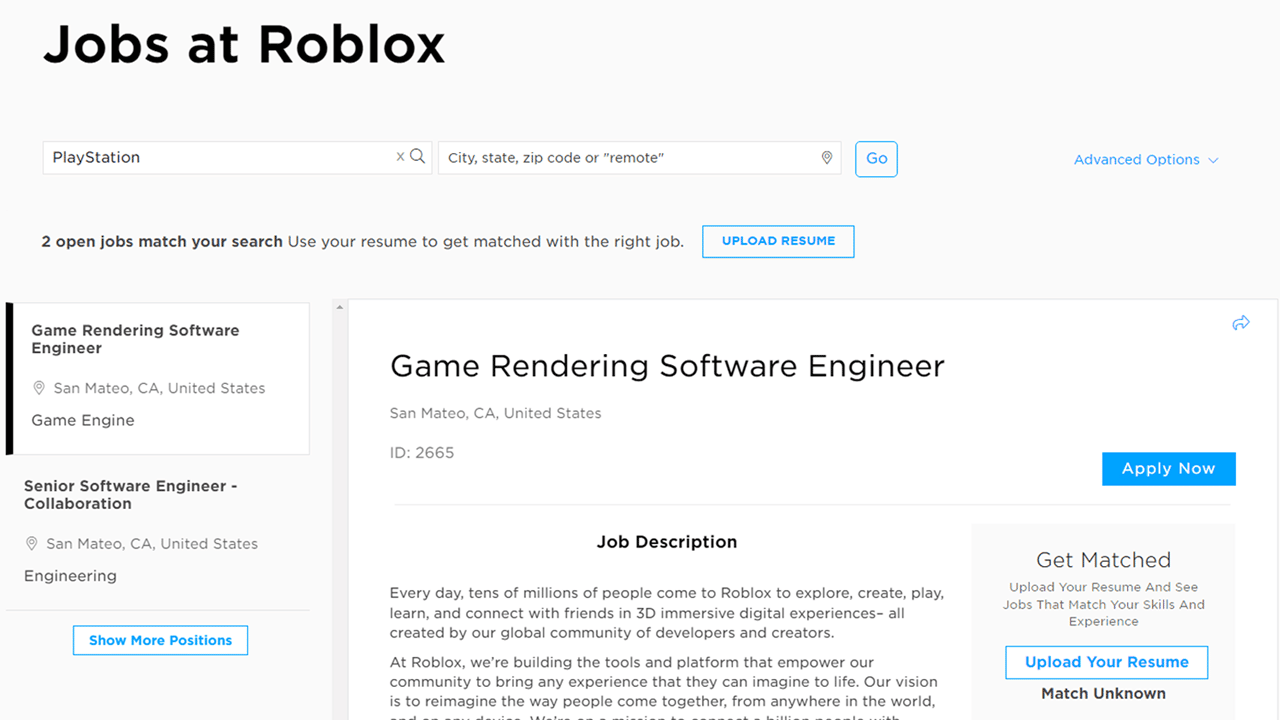The image size is (1280, 720).
Task: Click the pin icon beside Game Rendering job location
Action: (39, 388)
